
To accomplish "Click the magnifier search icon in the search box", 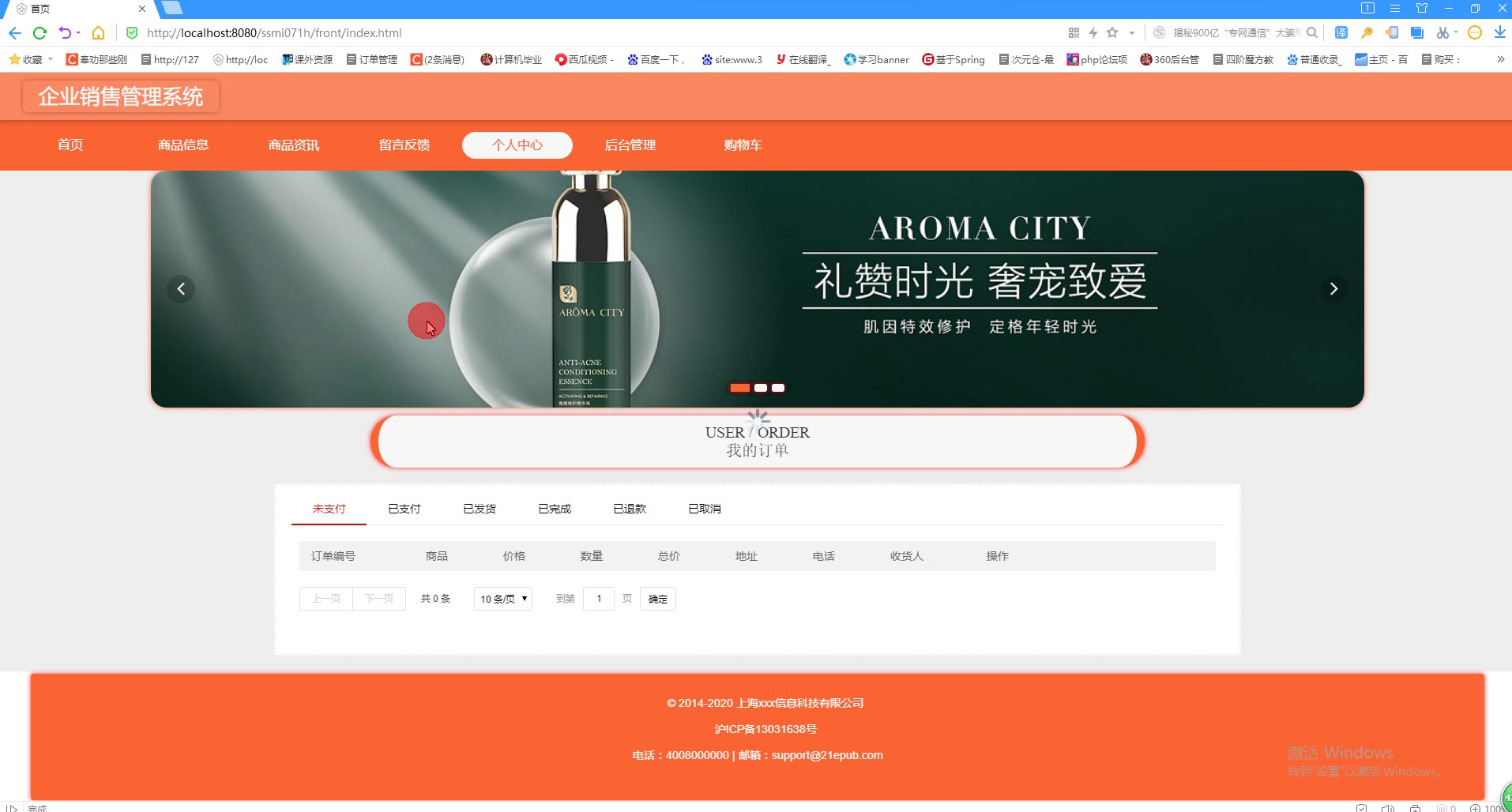I will tap(1312, 33).
